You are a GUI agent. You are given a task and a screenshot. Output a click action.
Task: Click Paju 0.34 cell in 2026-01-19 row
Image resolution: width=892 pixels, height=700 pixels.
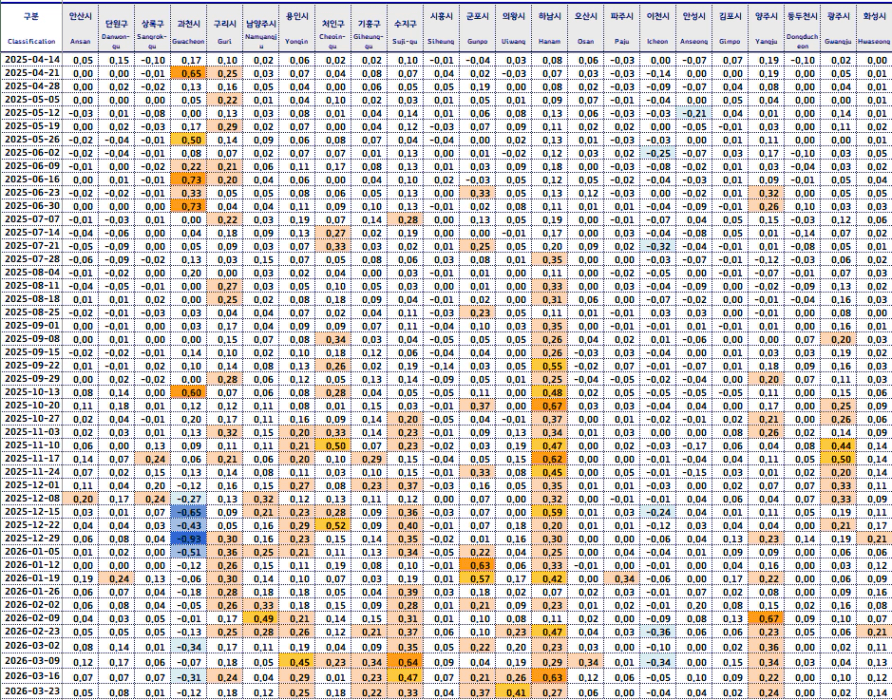click(622, 578)
